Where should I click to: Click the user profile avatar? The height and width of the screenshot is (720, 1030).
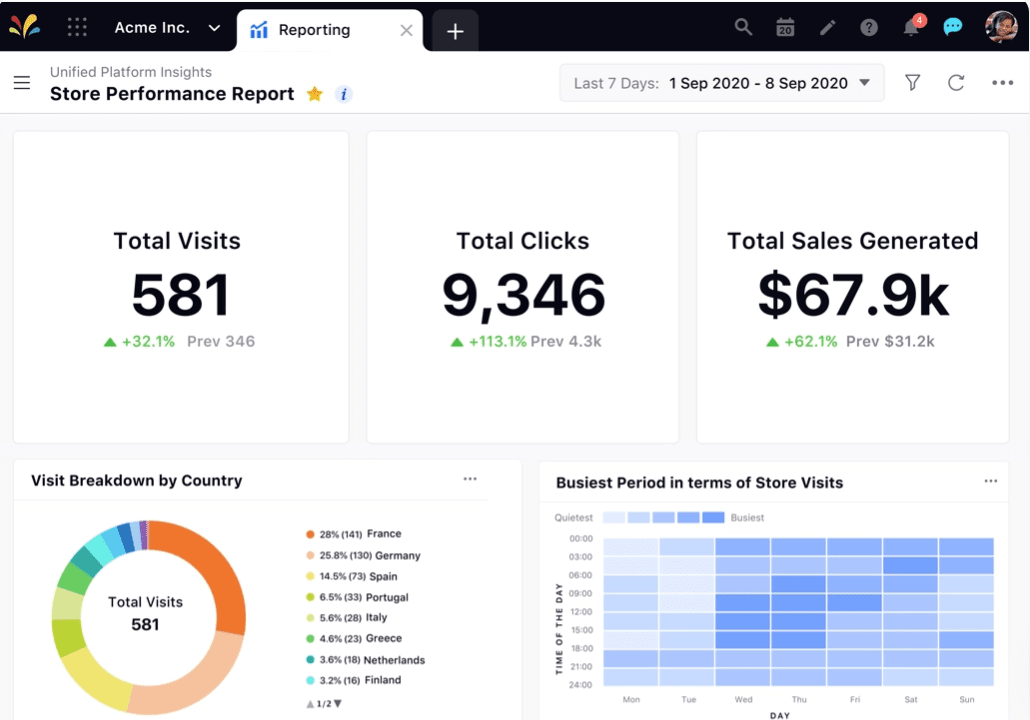(1000, 27)
